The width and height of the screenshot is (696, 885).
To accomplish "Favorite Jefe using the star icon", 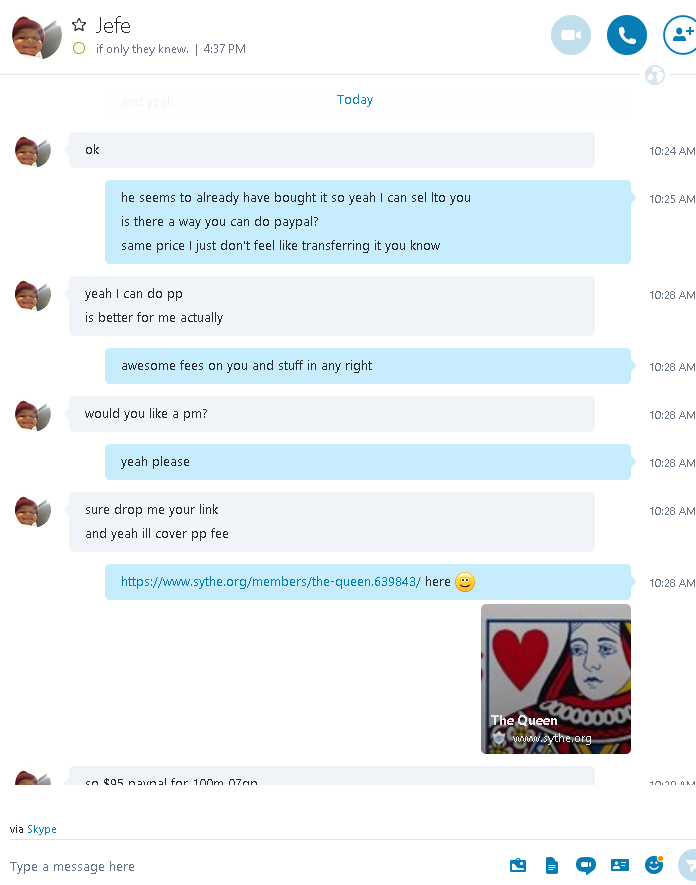I will point(79,25).
